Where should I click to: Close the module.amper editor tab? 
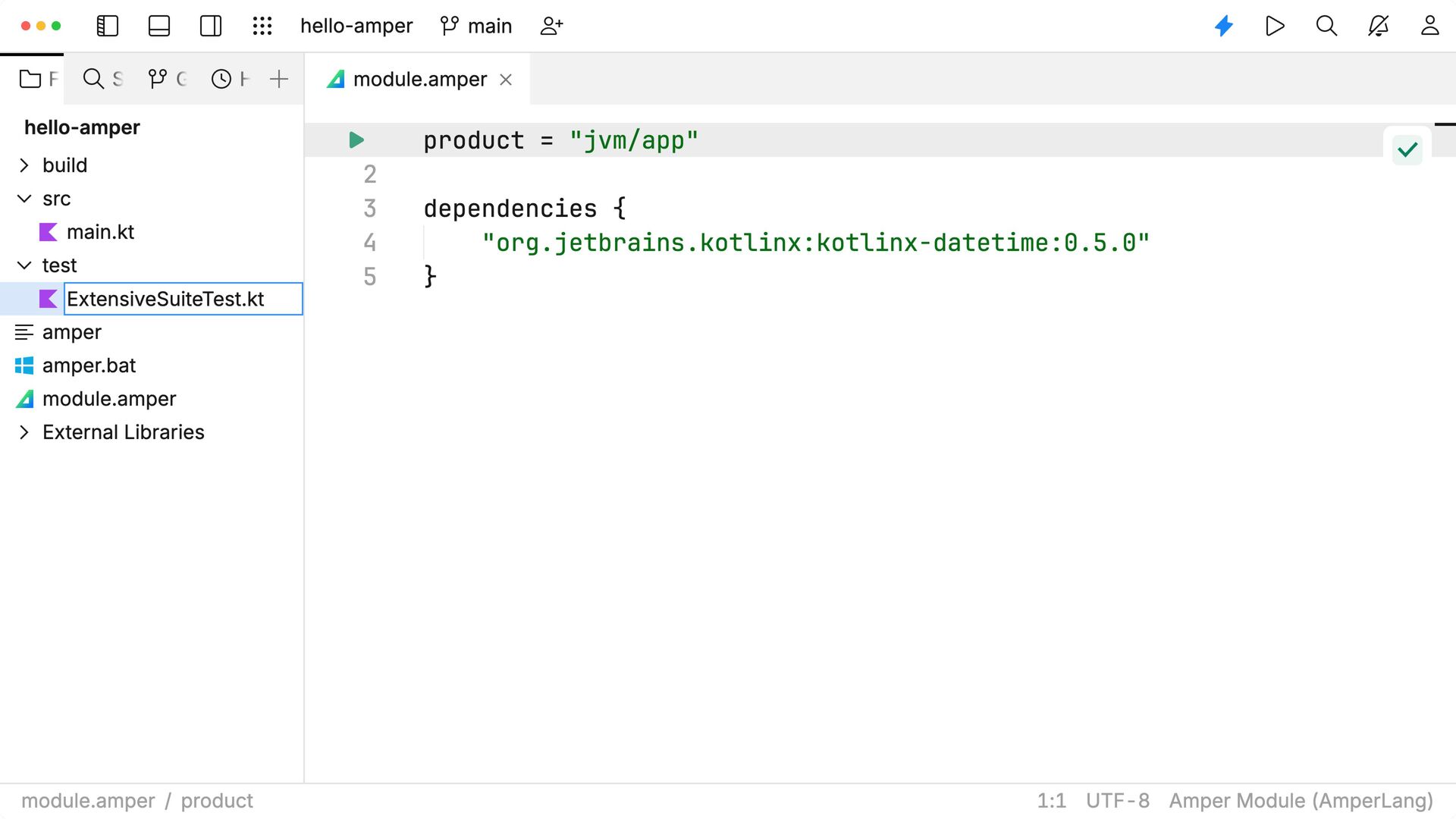pos(506,80)
